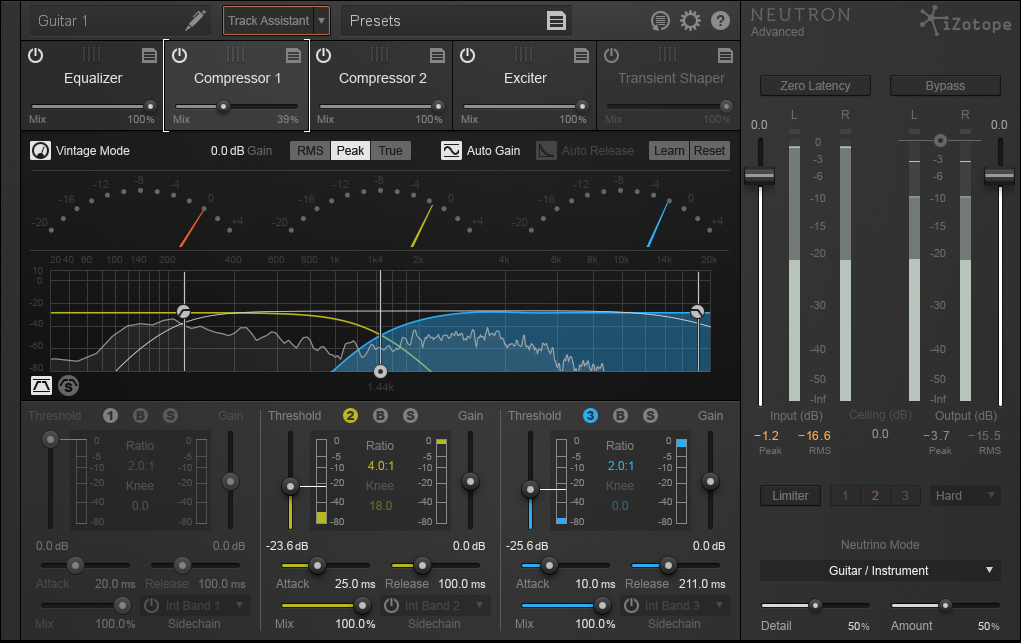Screen dimensions: 1021x643
Task: Toggle Int Band 3 sidechain power
Action: click(632, 605)
